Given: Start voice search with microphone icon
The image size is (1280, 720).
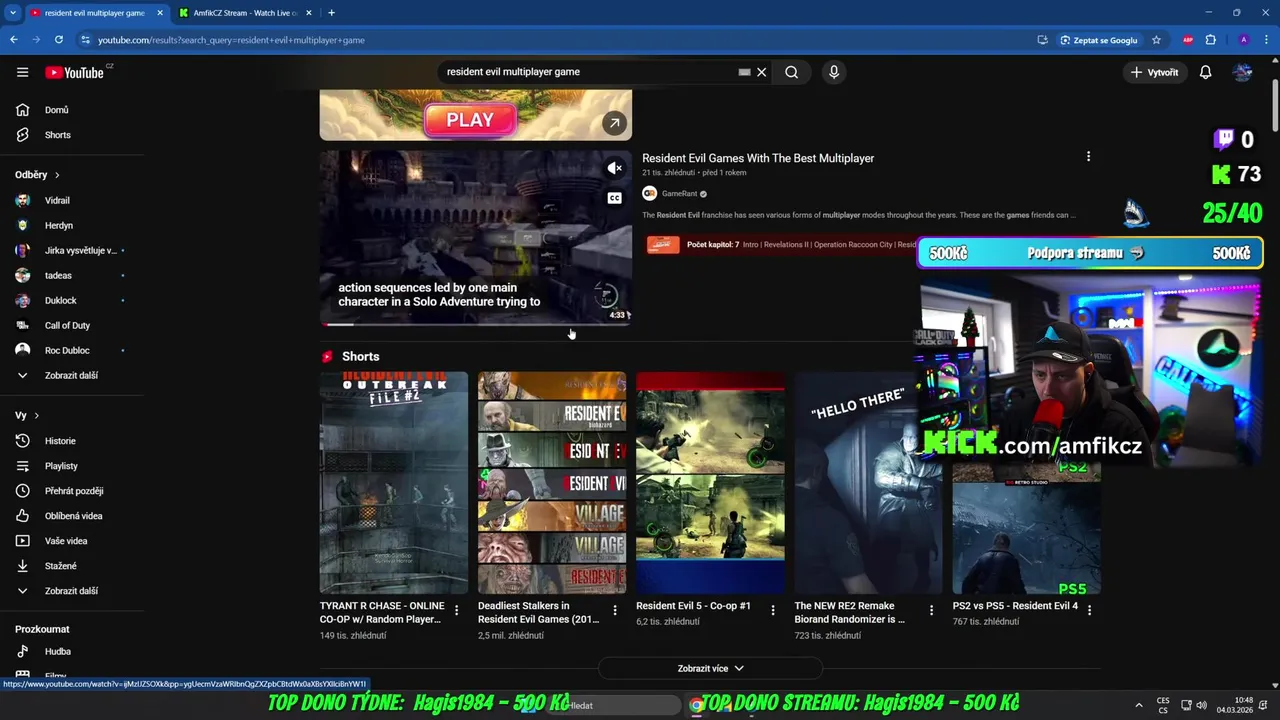Looking at the screenshot, I should pos(834,72).
